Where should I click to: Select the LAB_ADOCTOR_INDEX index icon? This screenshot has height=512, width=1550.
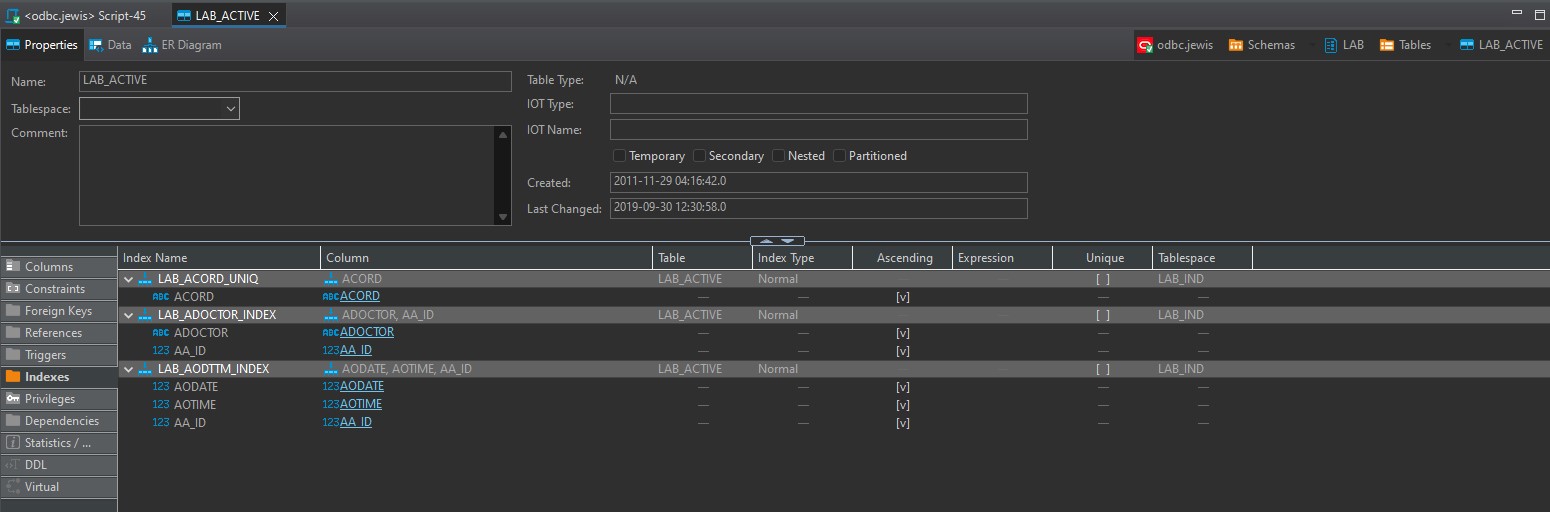[145, 315]
